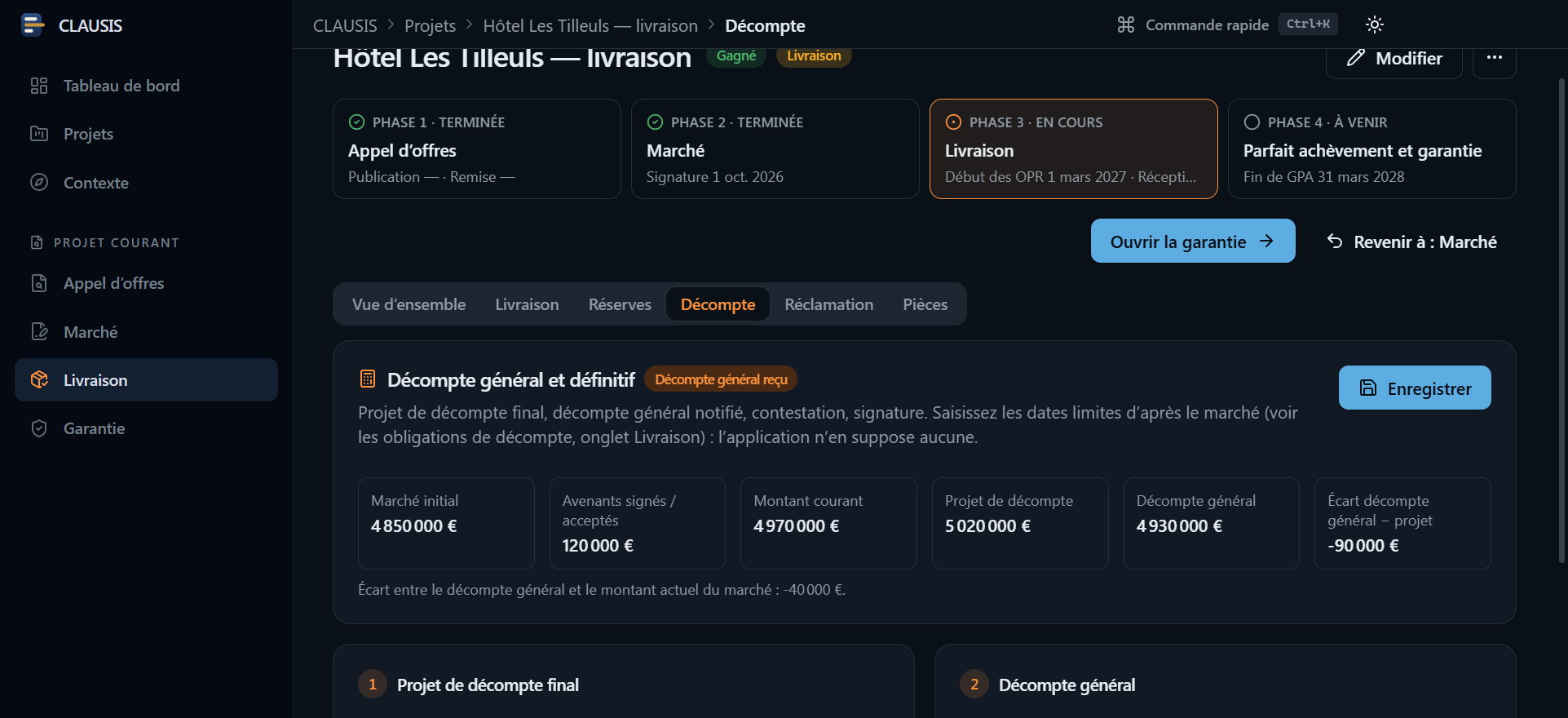
Task: Click the Marché signed-file icon
Action: (39, 332)
